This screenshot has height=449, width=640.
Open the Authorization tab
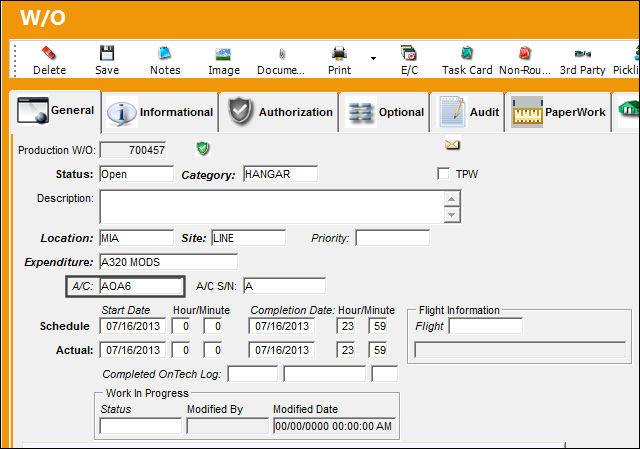click(280, 112)
